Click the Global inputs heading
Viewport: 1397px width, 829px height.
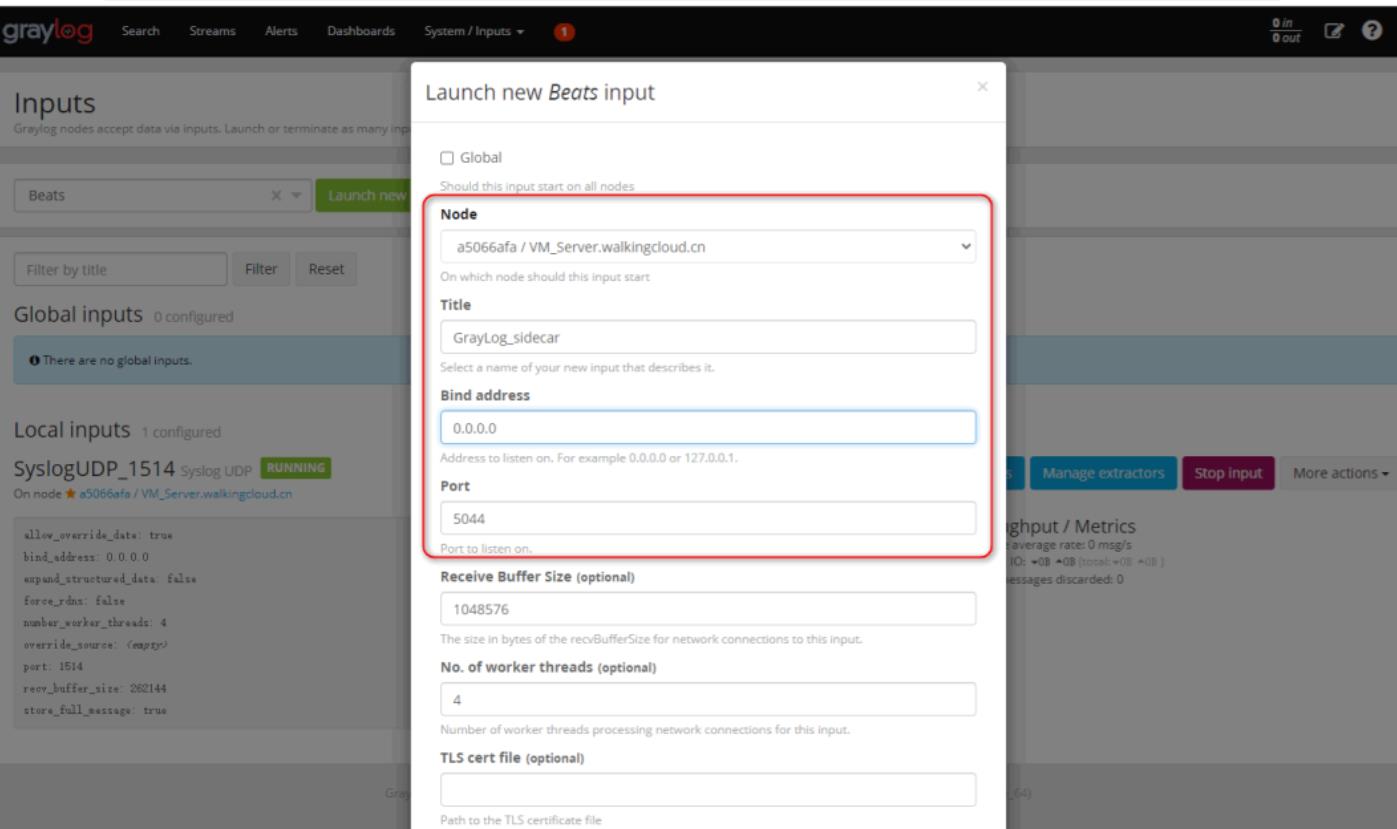[78, 316]
